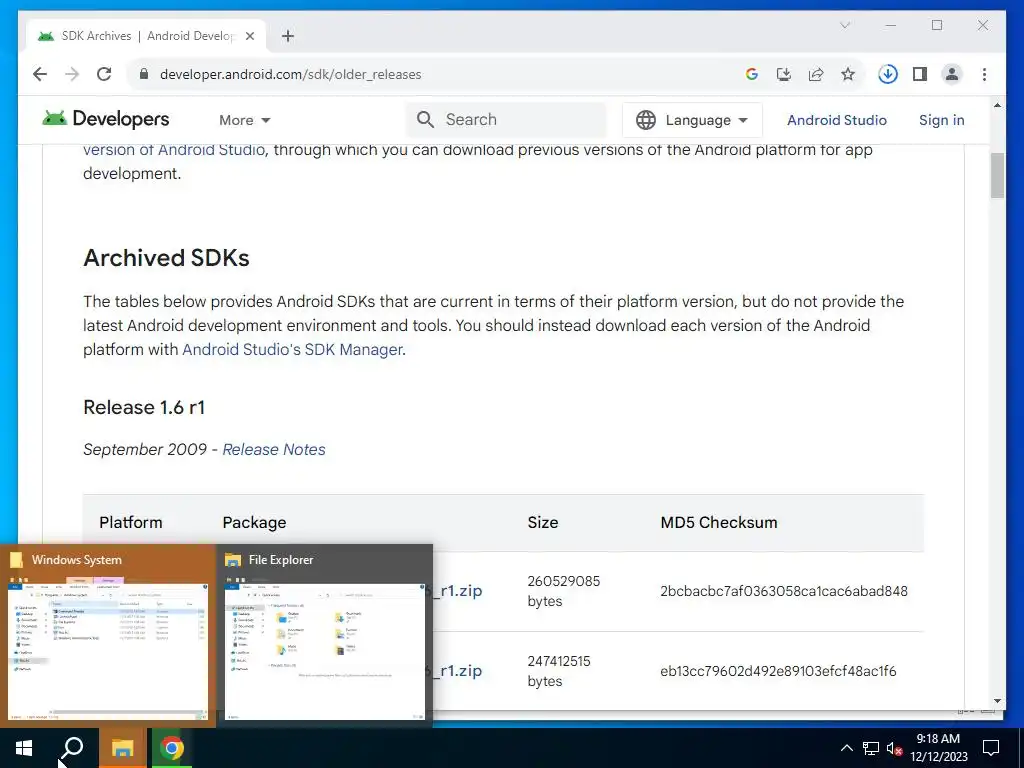Select the 247412515 bytes size cell

click(x=559, y=671)
